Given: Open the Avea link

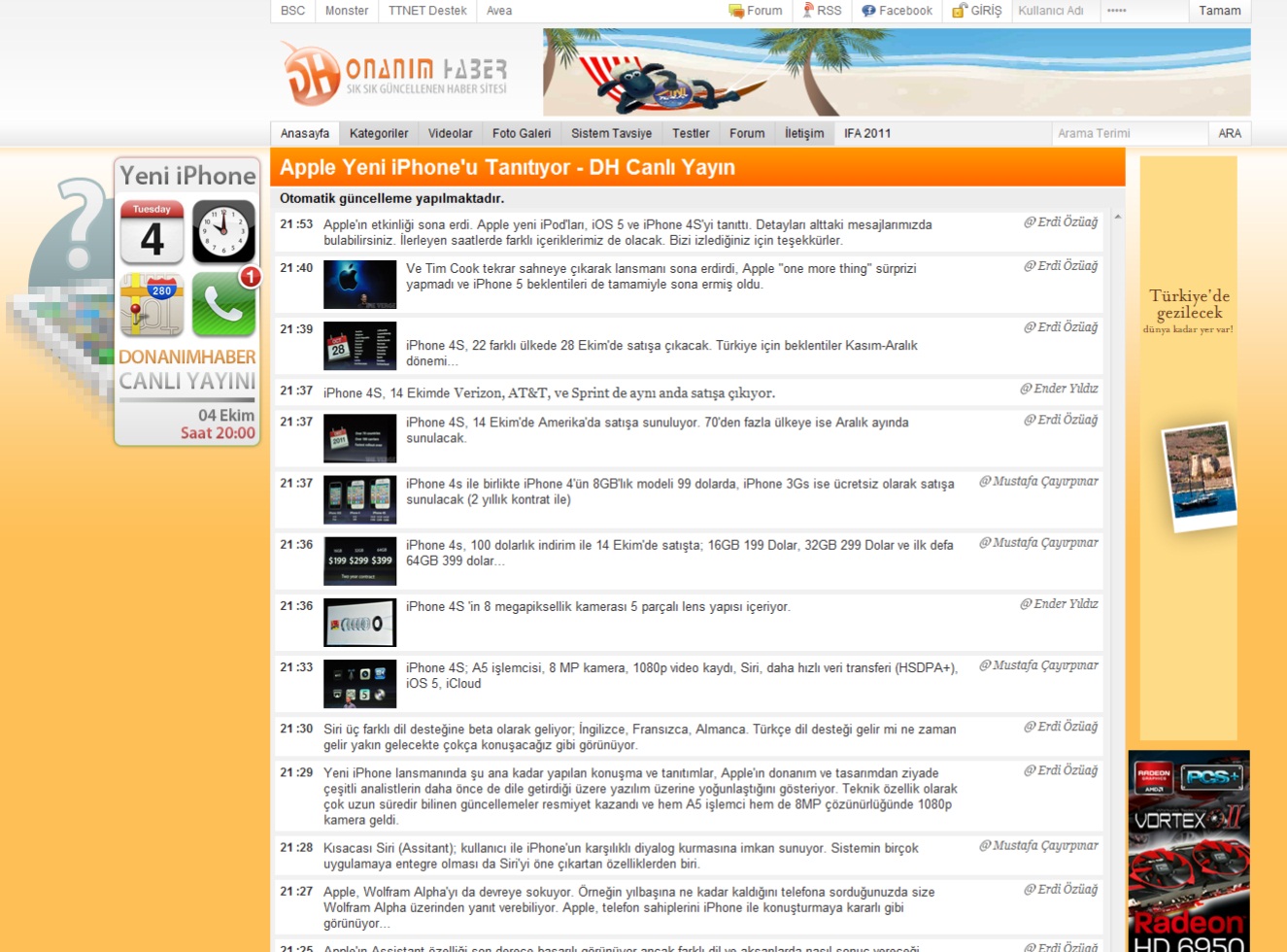Looking at the screenshot, I should pyautogui.click(x=499, y=11).
